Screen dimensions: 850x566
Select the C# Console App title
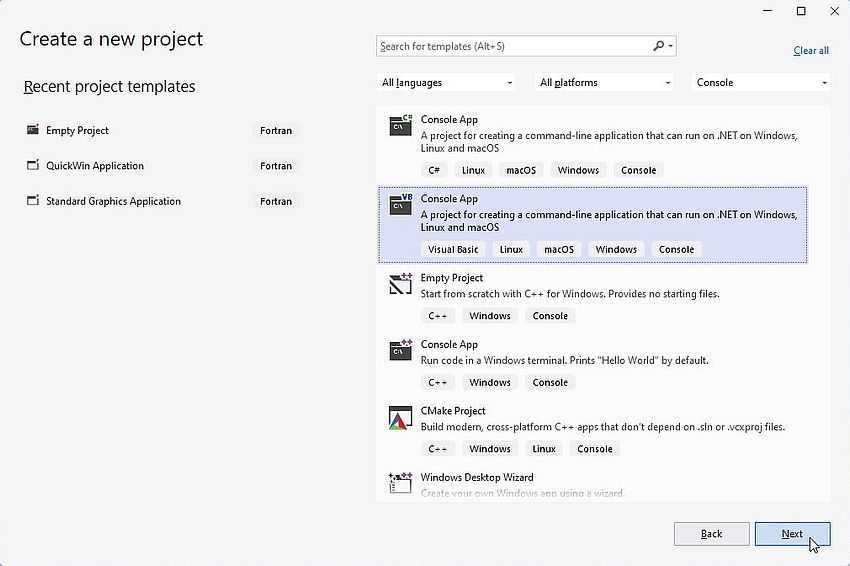tap(449, 120)
